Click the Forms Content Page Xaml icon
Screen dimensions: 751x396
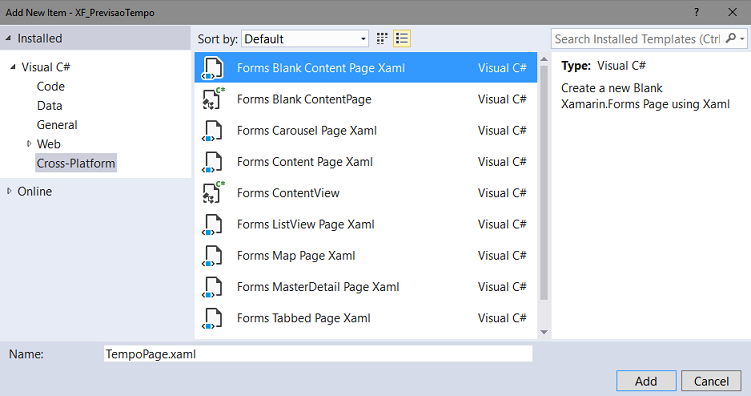pyautogui.click(x=213, y=161)
